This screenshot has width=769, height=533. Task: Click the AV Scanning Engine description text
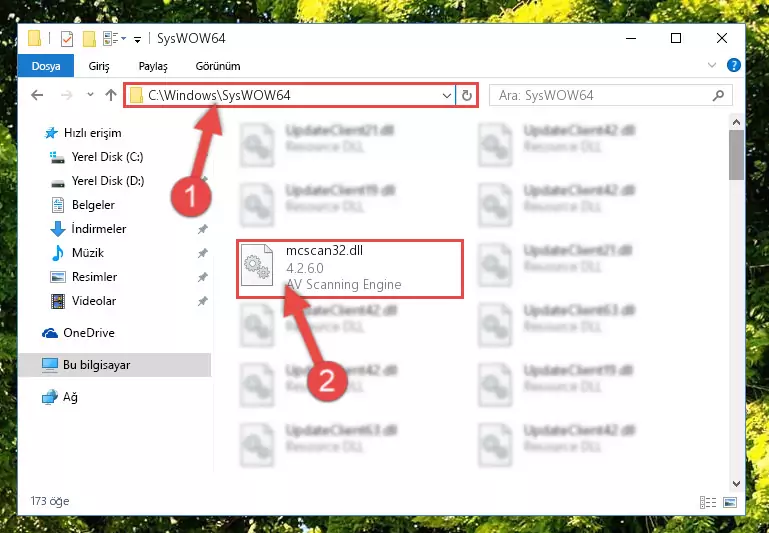point(344,284)
